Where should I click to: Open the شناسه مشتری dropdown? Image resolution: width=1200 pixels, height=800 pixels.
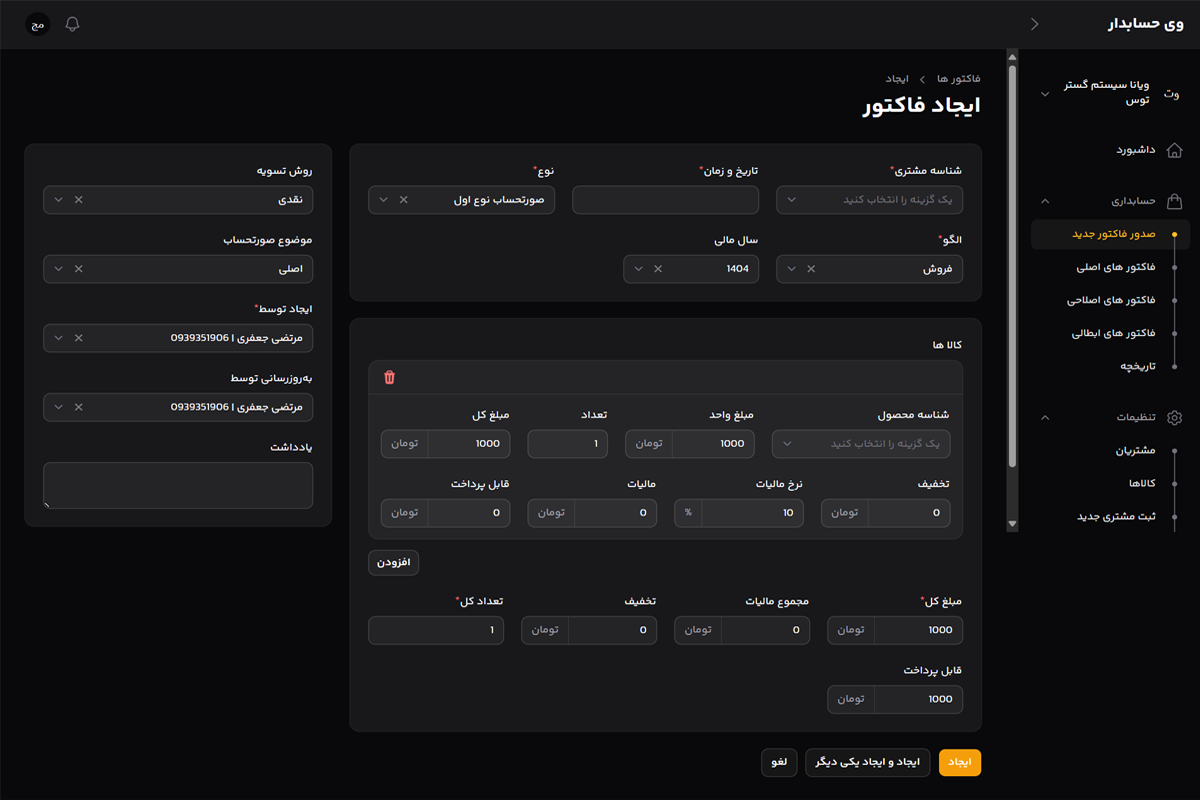[869, 199]
